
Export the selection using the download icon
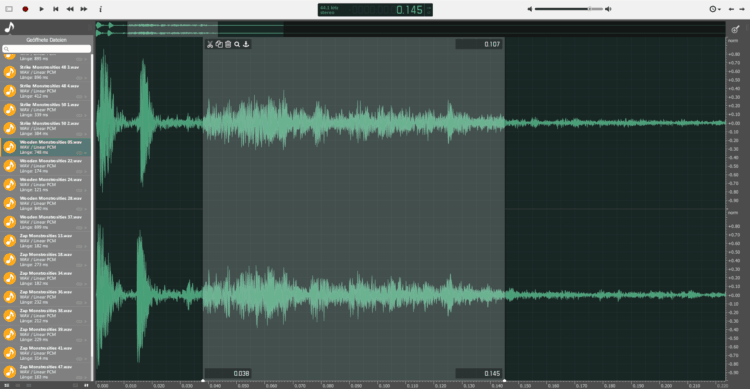point(246,44)
